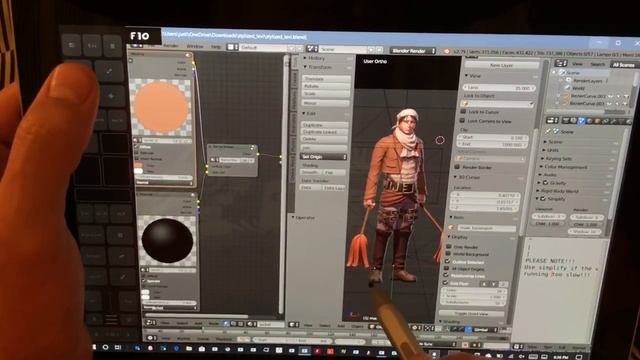
Task: Open the 3D viewport Select menu
Action: pyautogui.click(x=325, y=325)
